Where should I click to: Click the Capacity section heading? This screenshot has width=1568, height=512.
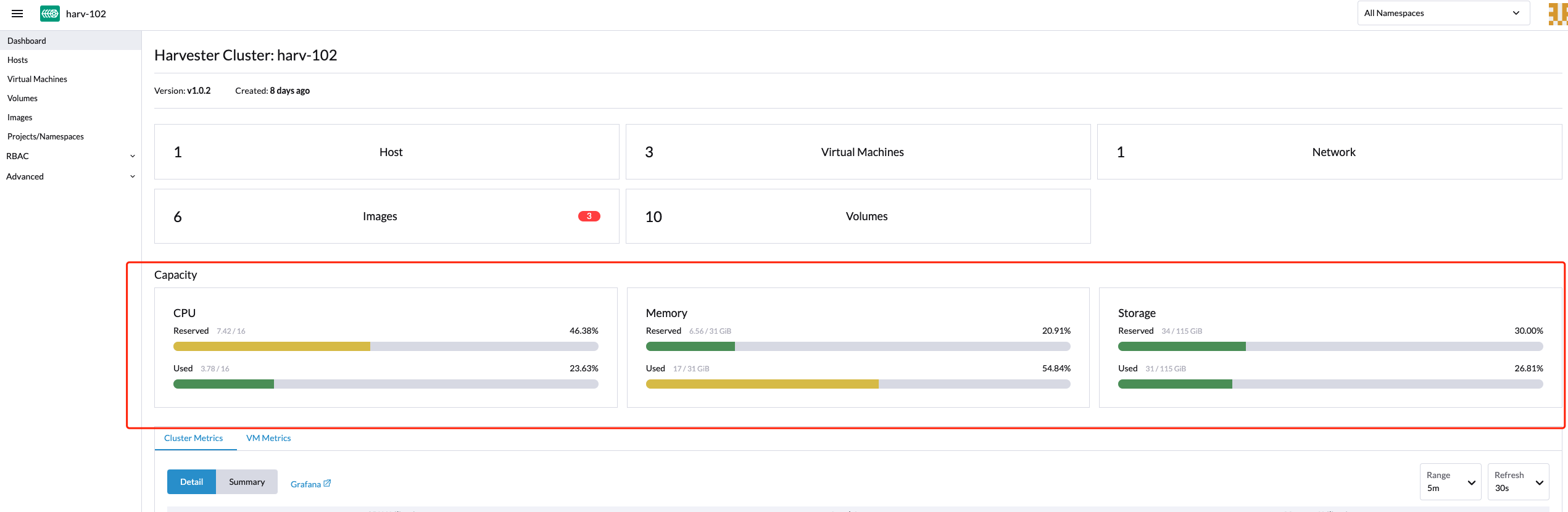pos(175,275)
